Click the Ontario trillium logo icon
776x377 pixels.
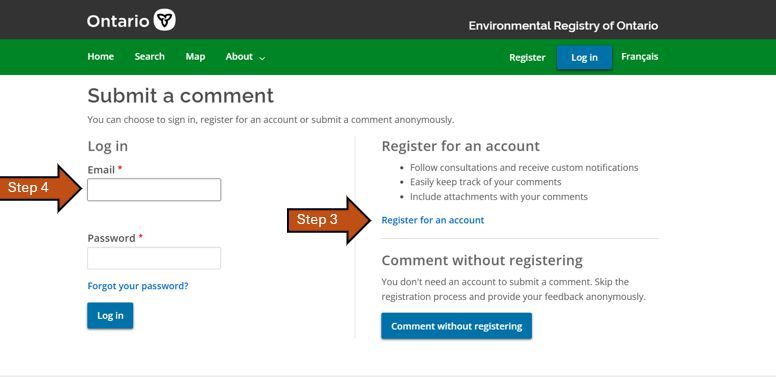(x=164, y=20)
